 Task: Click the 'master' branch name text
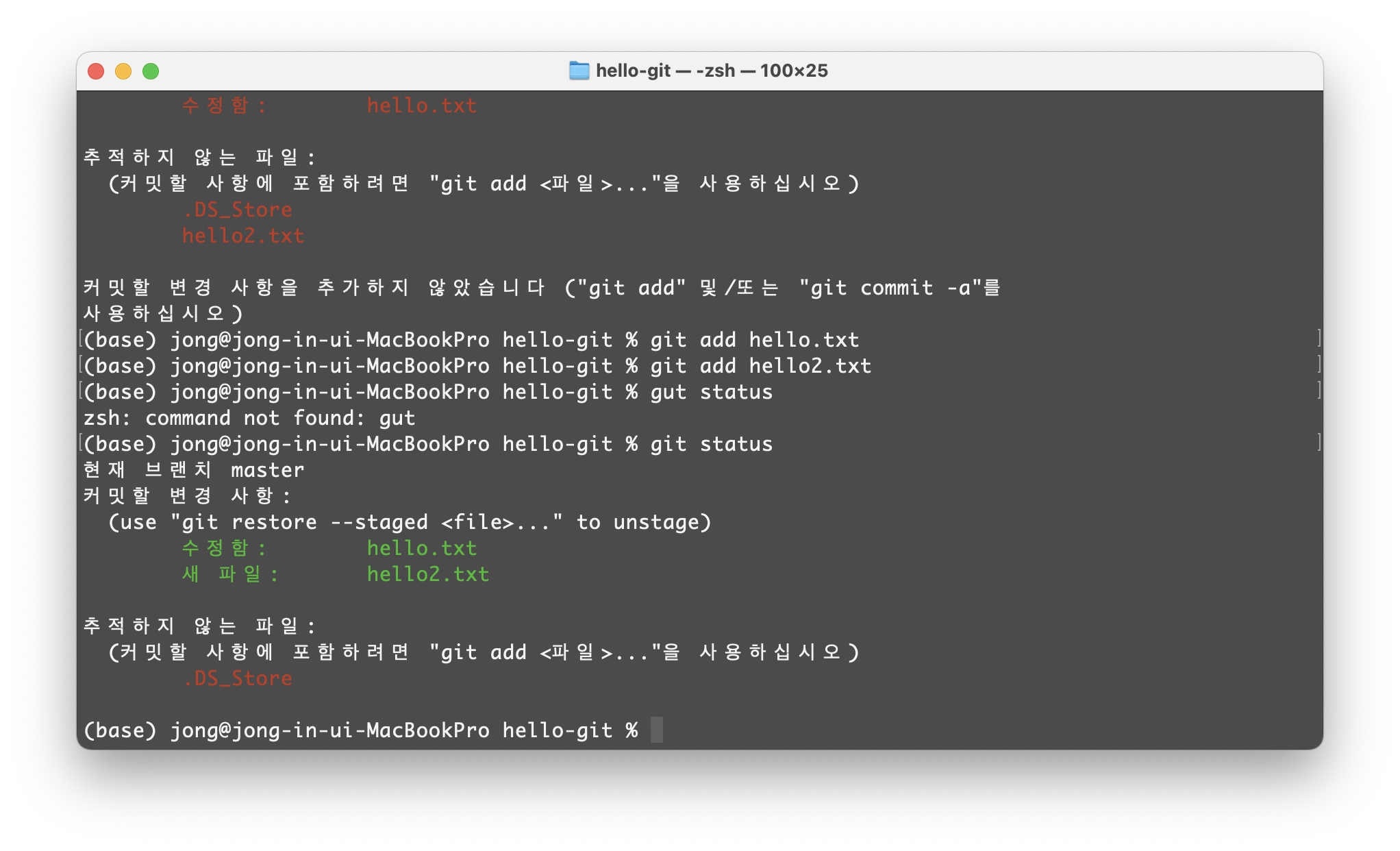pyautogui.click(x=267, y=470)
